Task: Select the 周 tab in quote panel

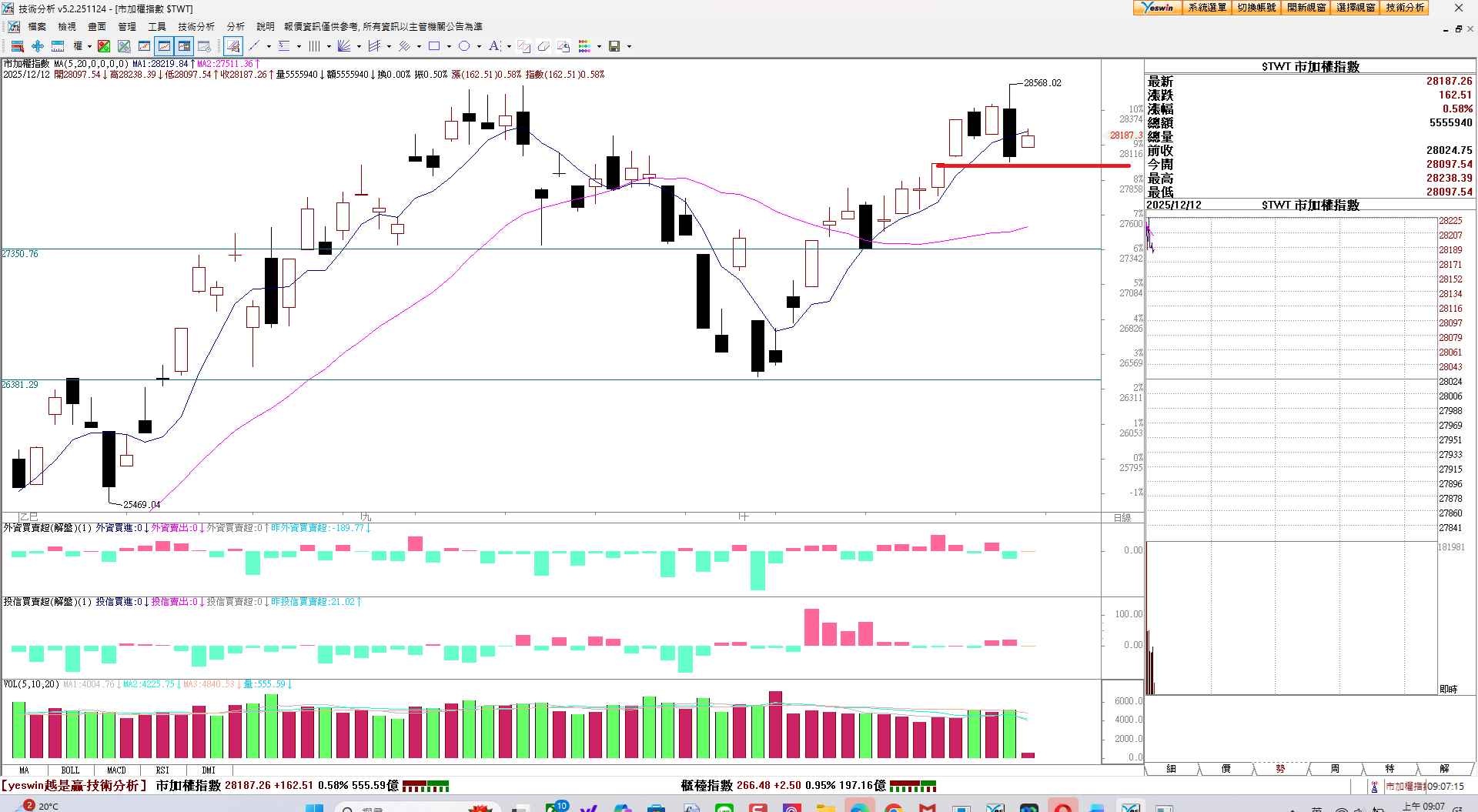Action: point(1335,768)
